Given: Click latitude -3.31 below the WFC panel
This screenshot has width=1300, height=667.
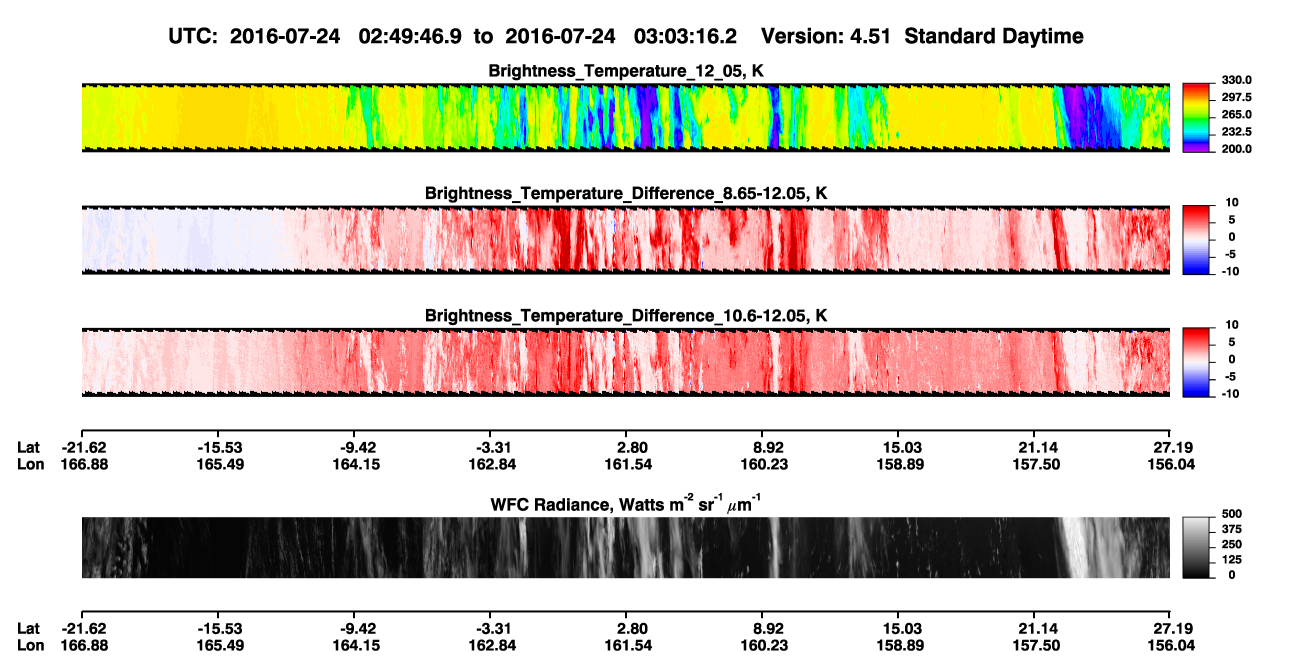Looking at the screenshot, I should click(x=490, y=628).
